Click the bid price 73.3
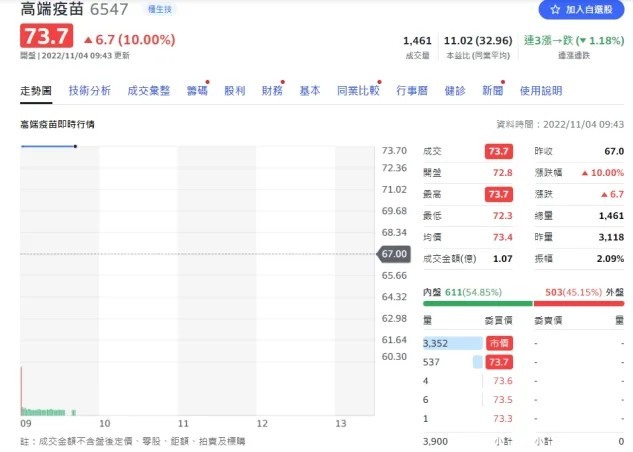This screenshot has width=633, height=452. [x=503, y=419]
